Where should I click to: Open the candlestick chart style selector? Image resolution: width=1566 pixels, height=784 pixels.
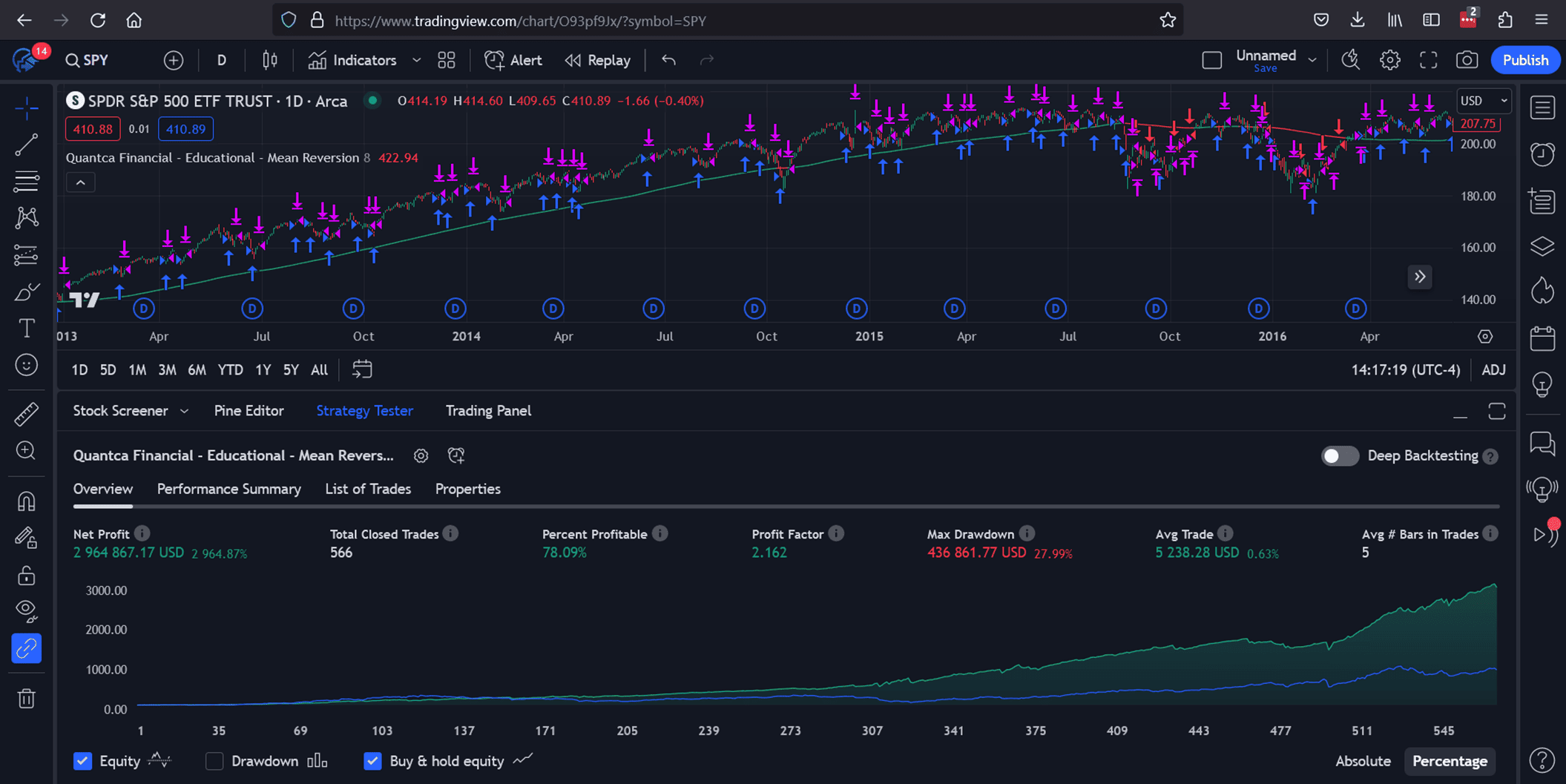(270, 60)
